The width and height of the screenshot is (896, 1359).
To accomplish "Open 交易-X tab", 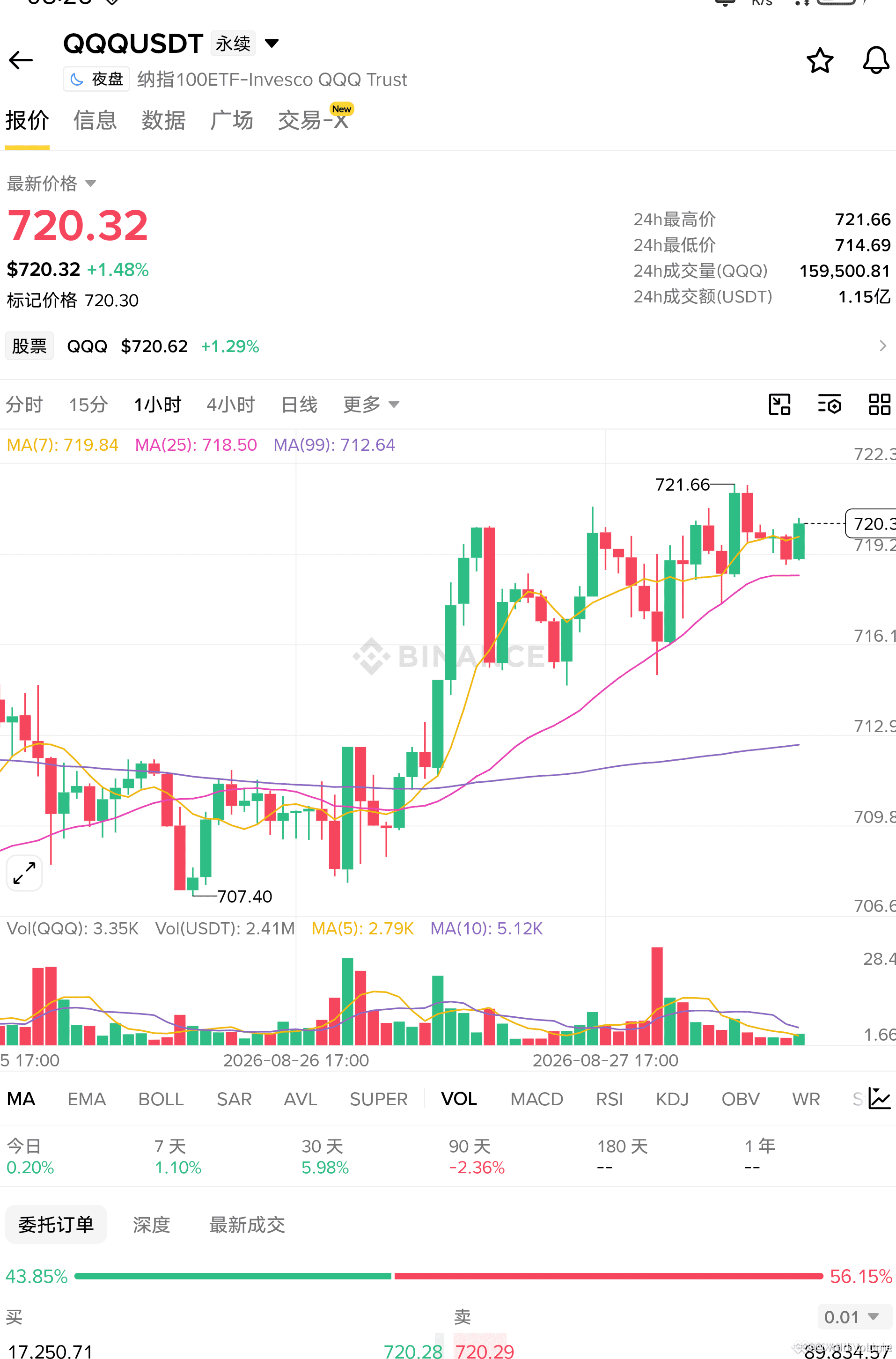I will pos(313,121).
